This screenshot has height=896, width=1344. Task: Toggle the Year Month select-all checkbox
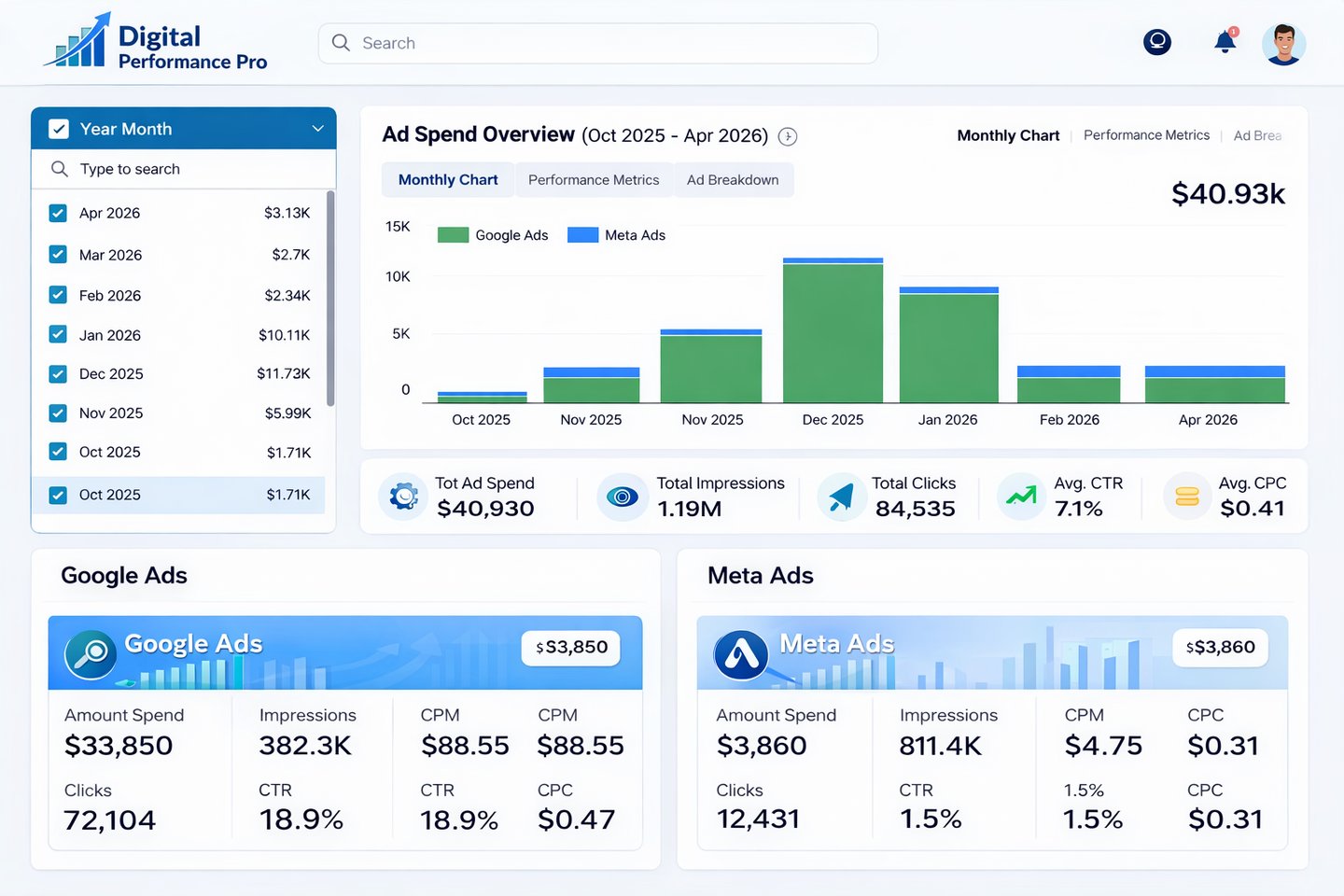(59, 129)
